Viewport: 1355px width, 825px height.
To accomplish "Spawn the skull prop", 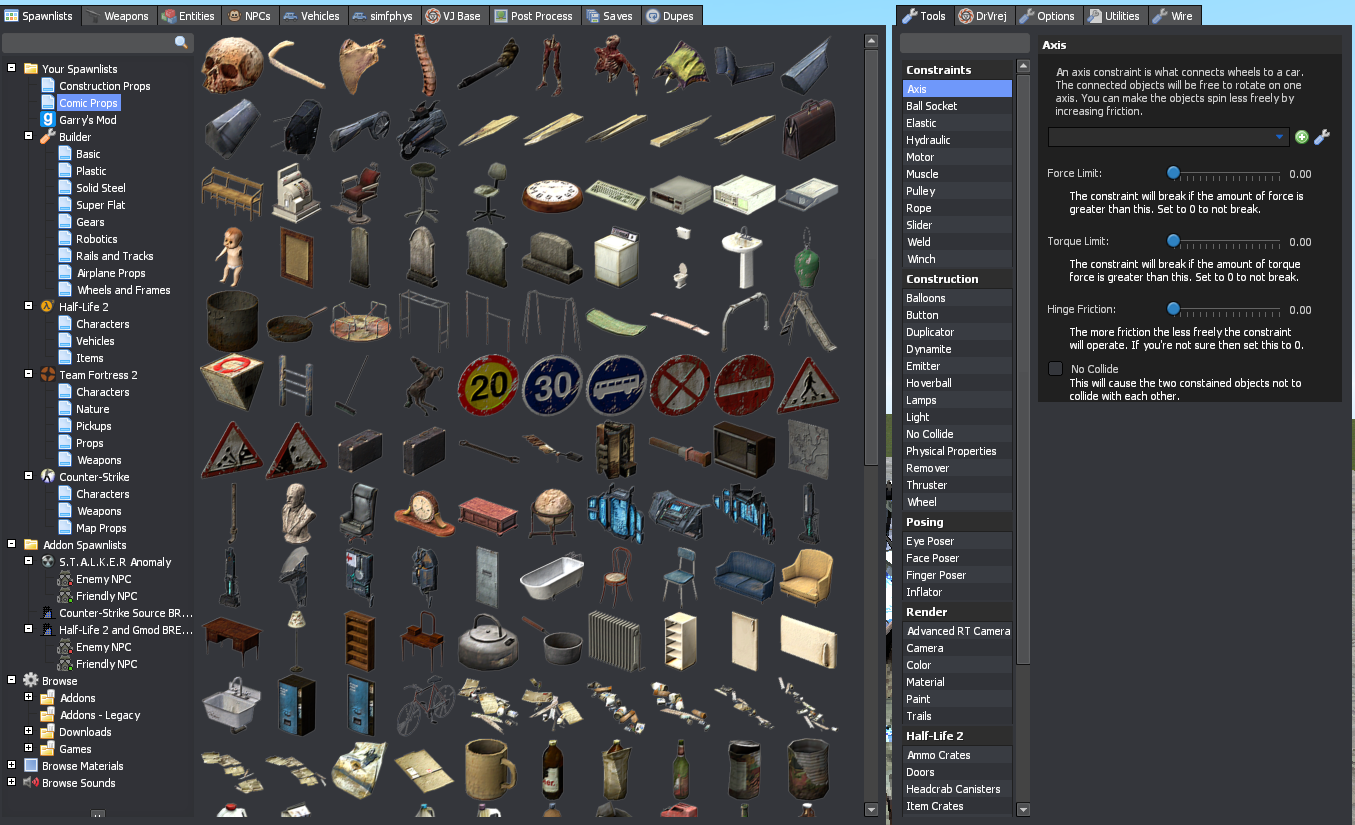I will [233, 67].
